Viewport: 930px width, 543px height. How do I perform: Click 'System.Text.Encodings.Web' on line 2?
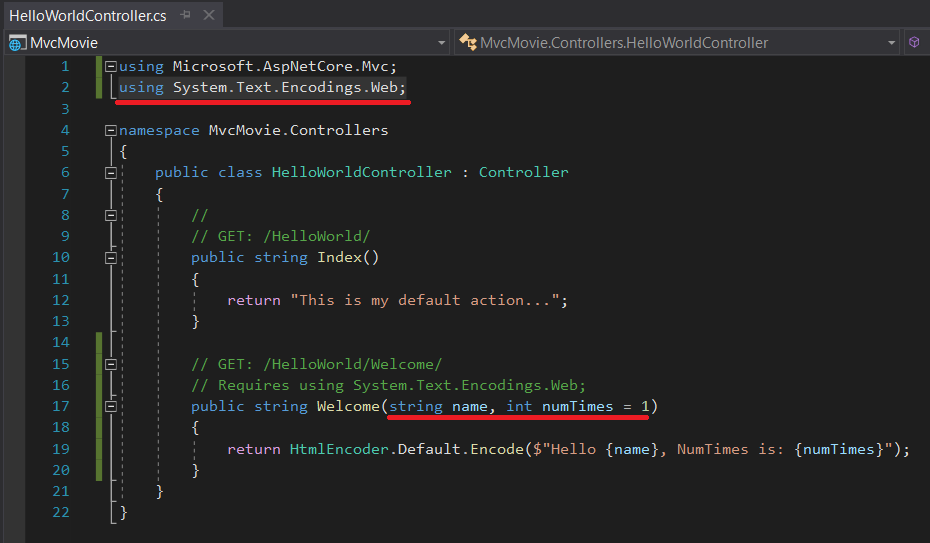pos(285,88)
